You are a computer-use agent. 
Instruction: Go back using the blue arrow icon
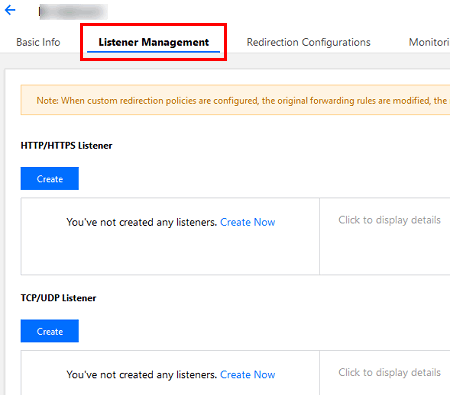click(x=10, y=10)
